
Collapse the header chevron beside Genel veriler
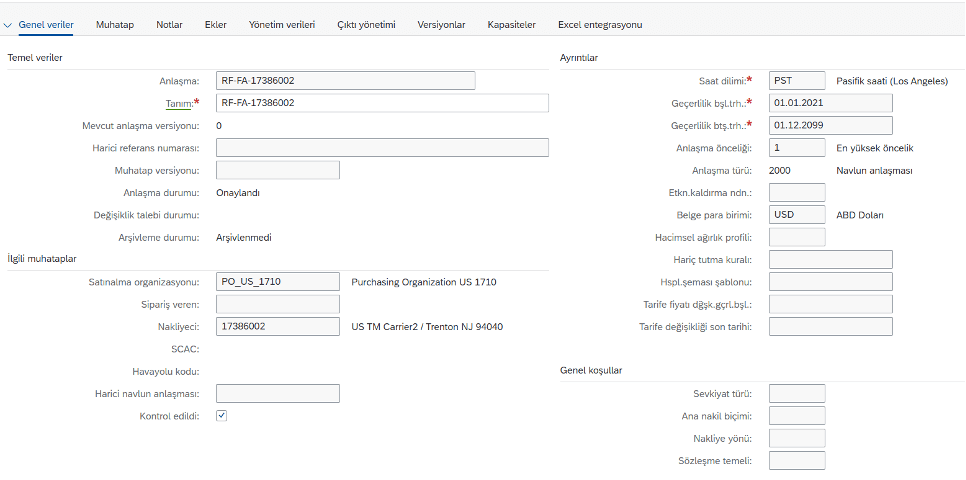pos(7,24)
